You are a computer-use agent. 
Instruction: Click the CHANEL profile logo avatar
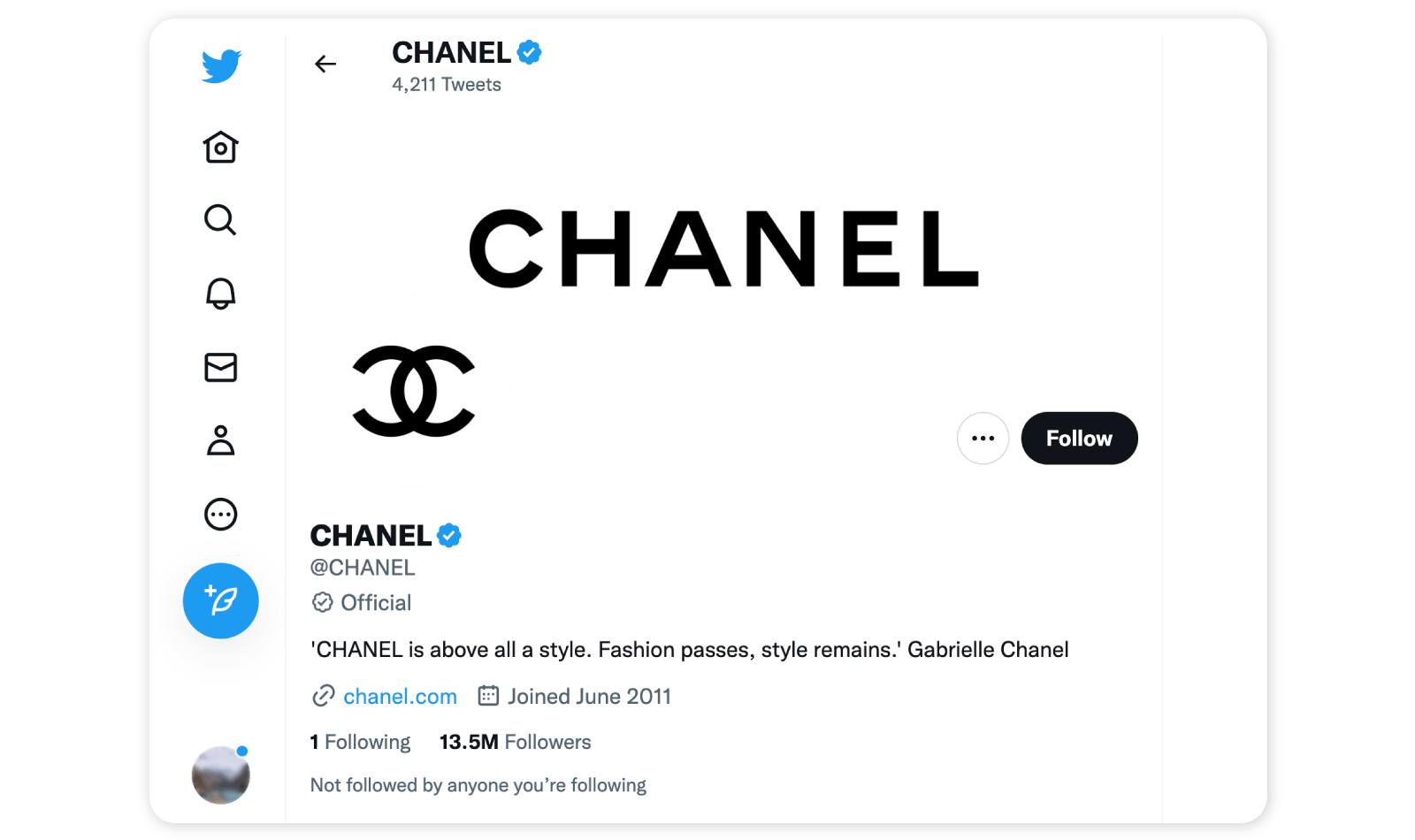coord(412,392)
